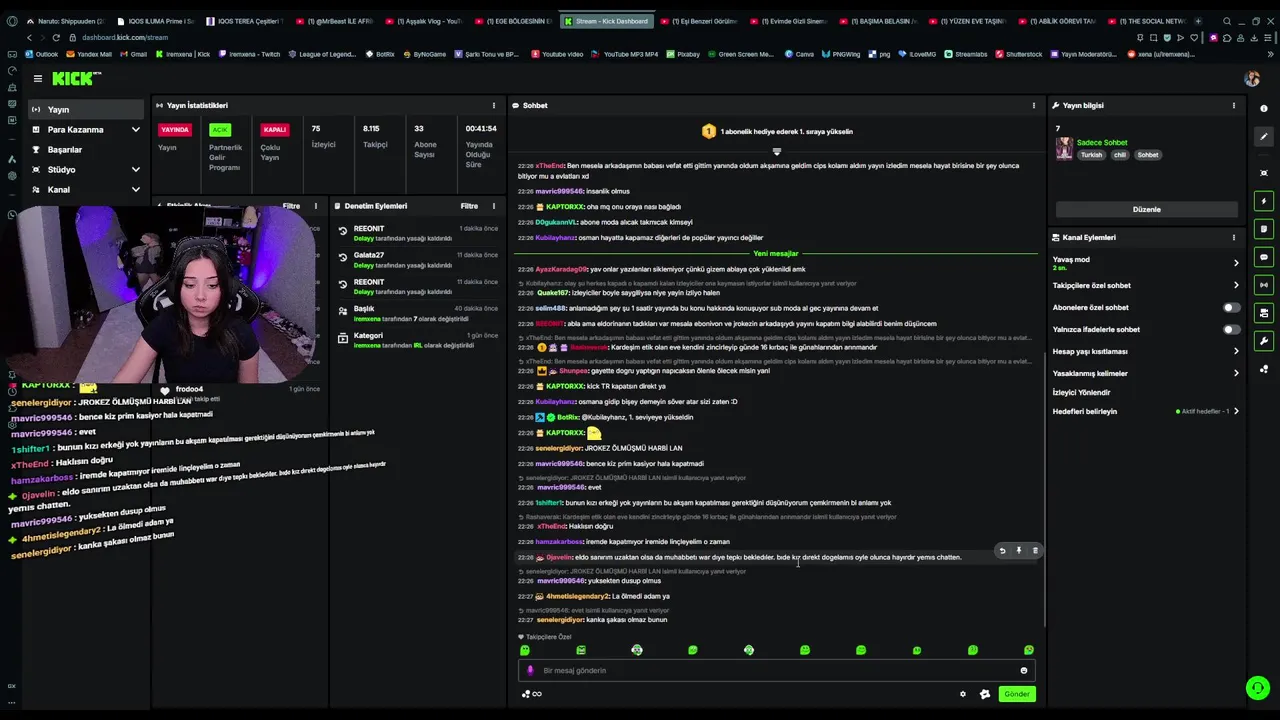Image resolution: width=1280 pixels, height=720 pixels.
Task: Open Hedefleri belirleyin arrow
Action: pos(1236,411)
